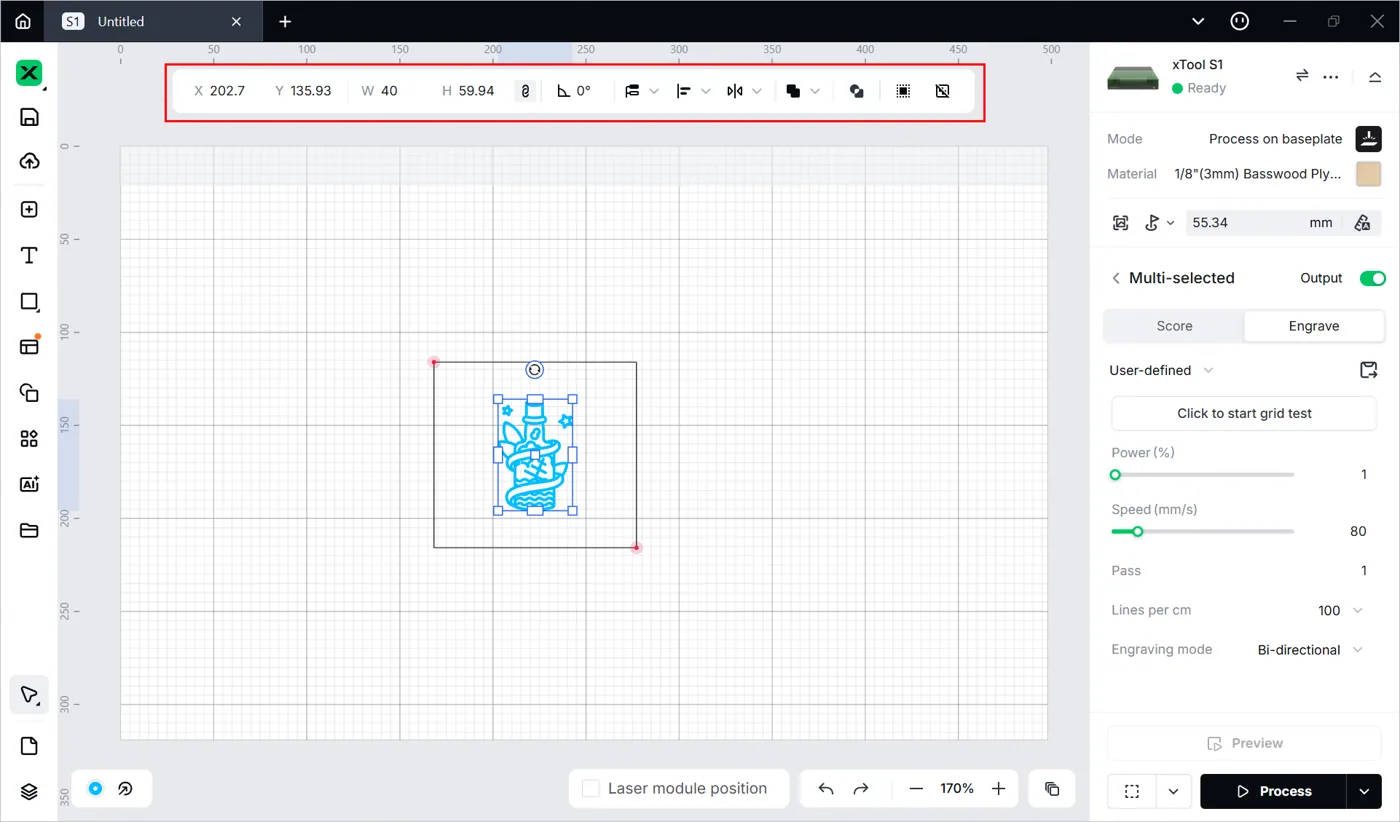This screenshot has width=1400, height=822.
Task: Open the Process options dropdown arrow
Action: pos(1364,791)
